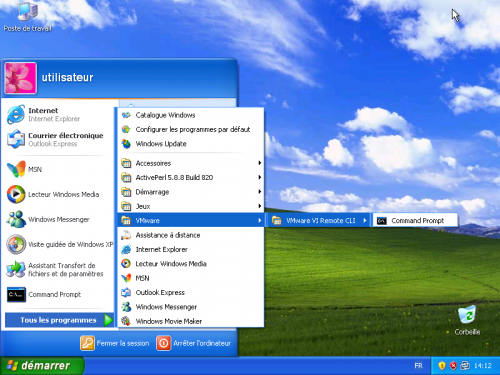Launch Windows Movie Maker

click(x=191, y=321)
